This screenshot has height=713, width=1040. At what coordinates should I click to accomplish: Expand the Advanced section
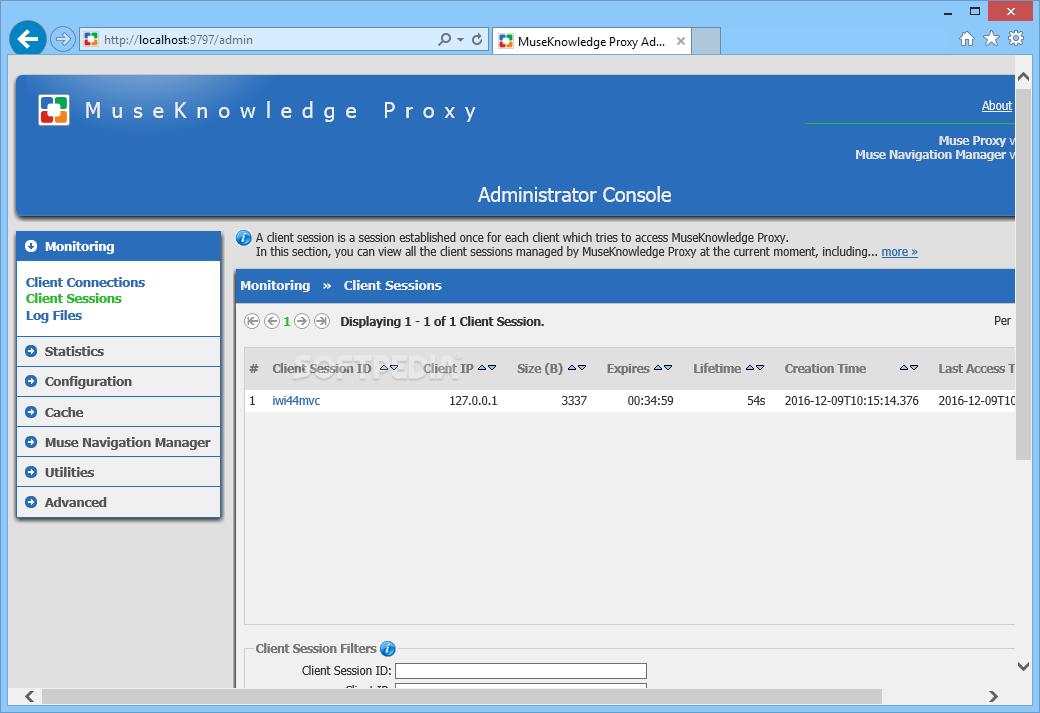click(x=118, y=502)
